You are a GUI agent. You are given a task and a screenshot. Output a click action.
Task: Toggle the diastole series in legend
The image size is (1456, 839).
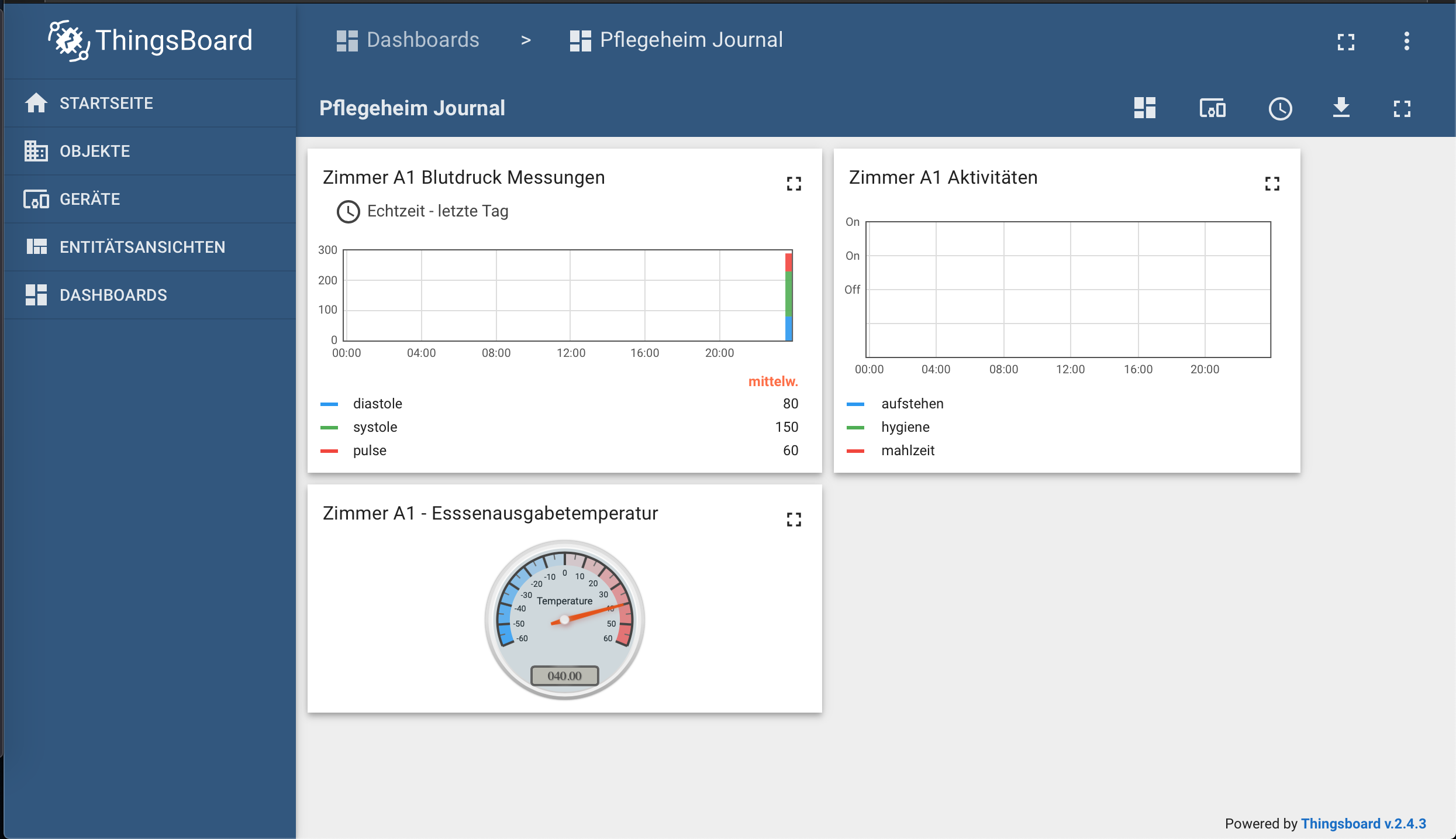(x=377, y=404)
